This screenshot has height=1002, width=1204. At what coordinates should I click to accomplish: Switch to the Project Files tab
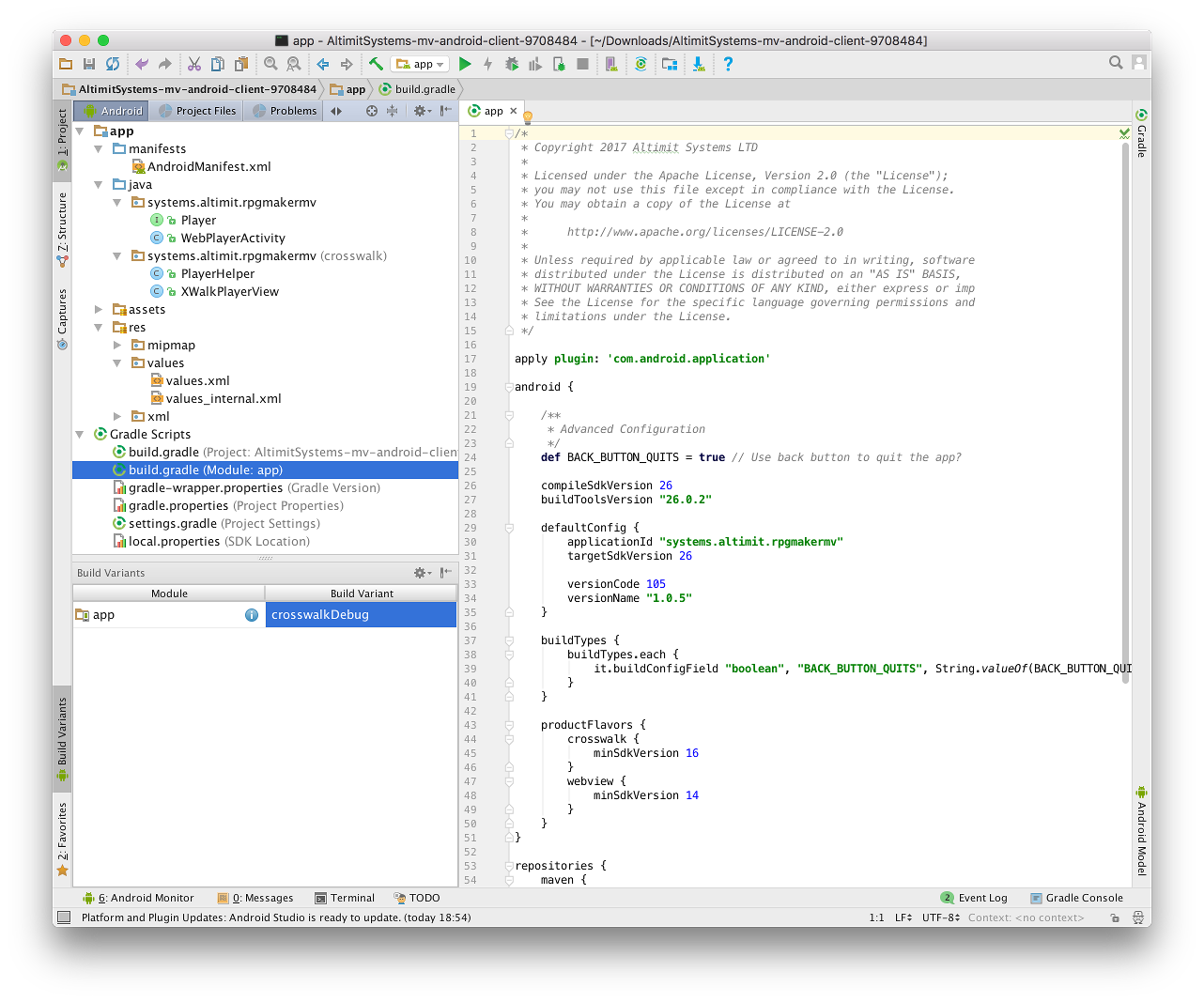pos(197,111)
